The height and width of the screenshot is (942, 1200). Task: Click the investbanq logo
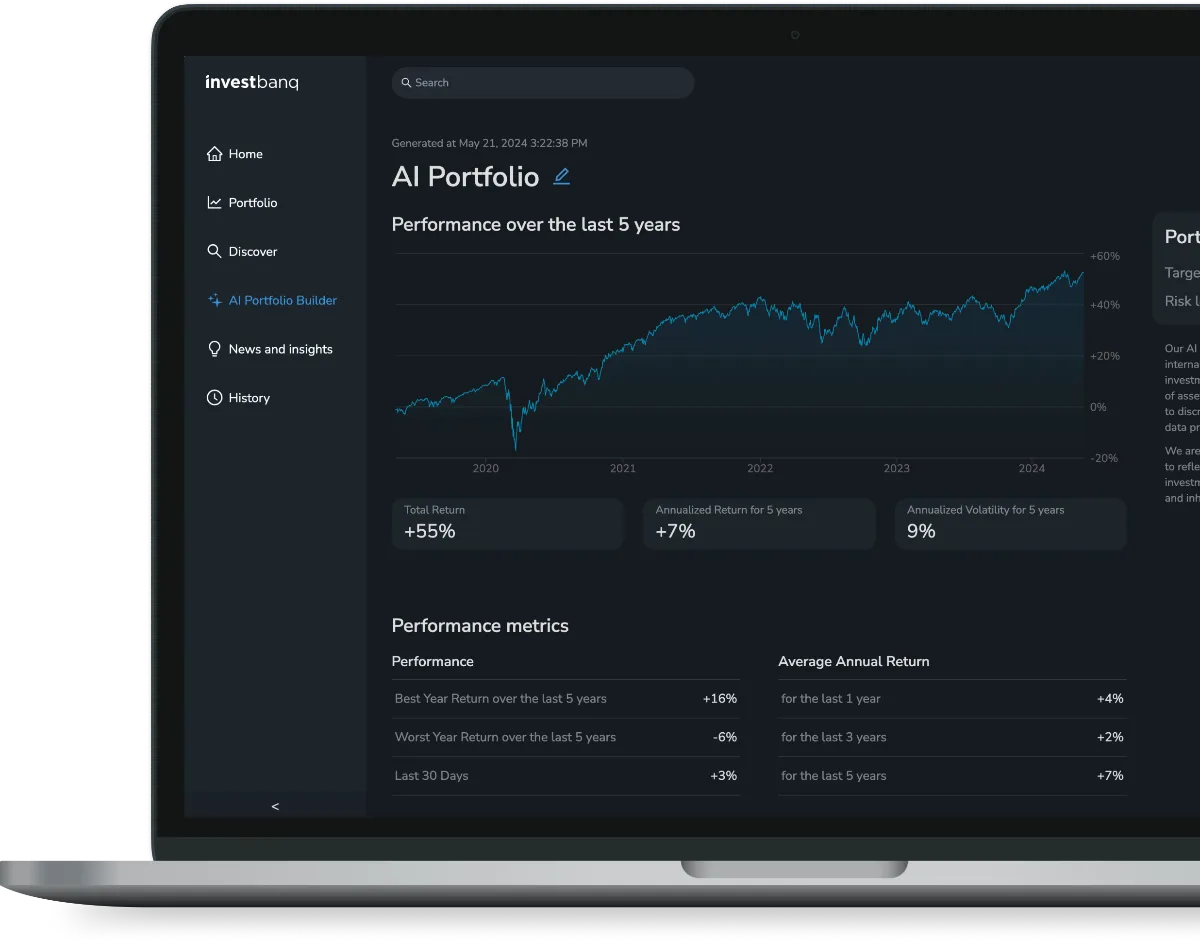pyautogui.click(x=251, y=83)
